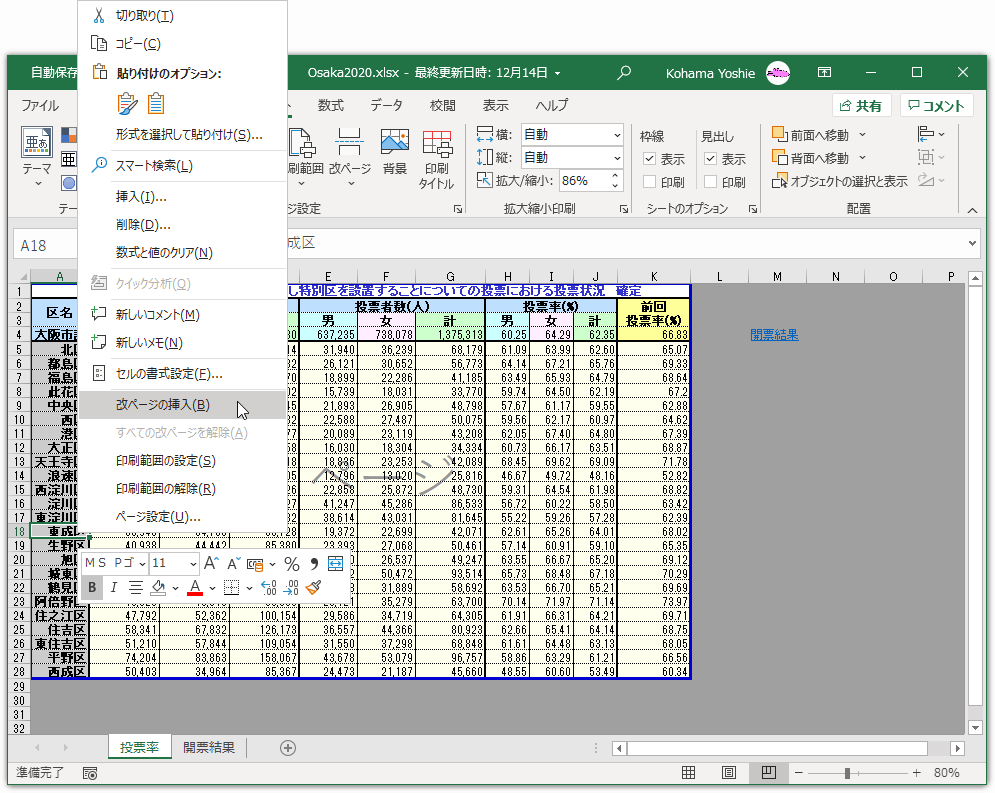Uncheck the 印刷 checkbox under 枠線
This screenshot has width=995, height=793.
[x=648, y=182]
